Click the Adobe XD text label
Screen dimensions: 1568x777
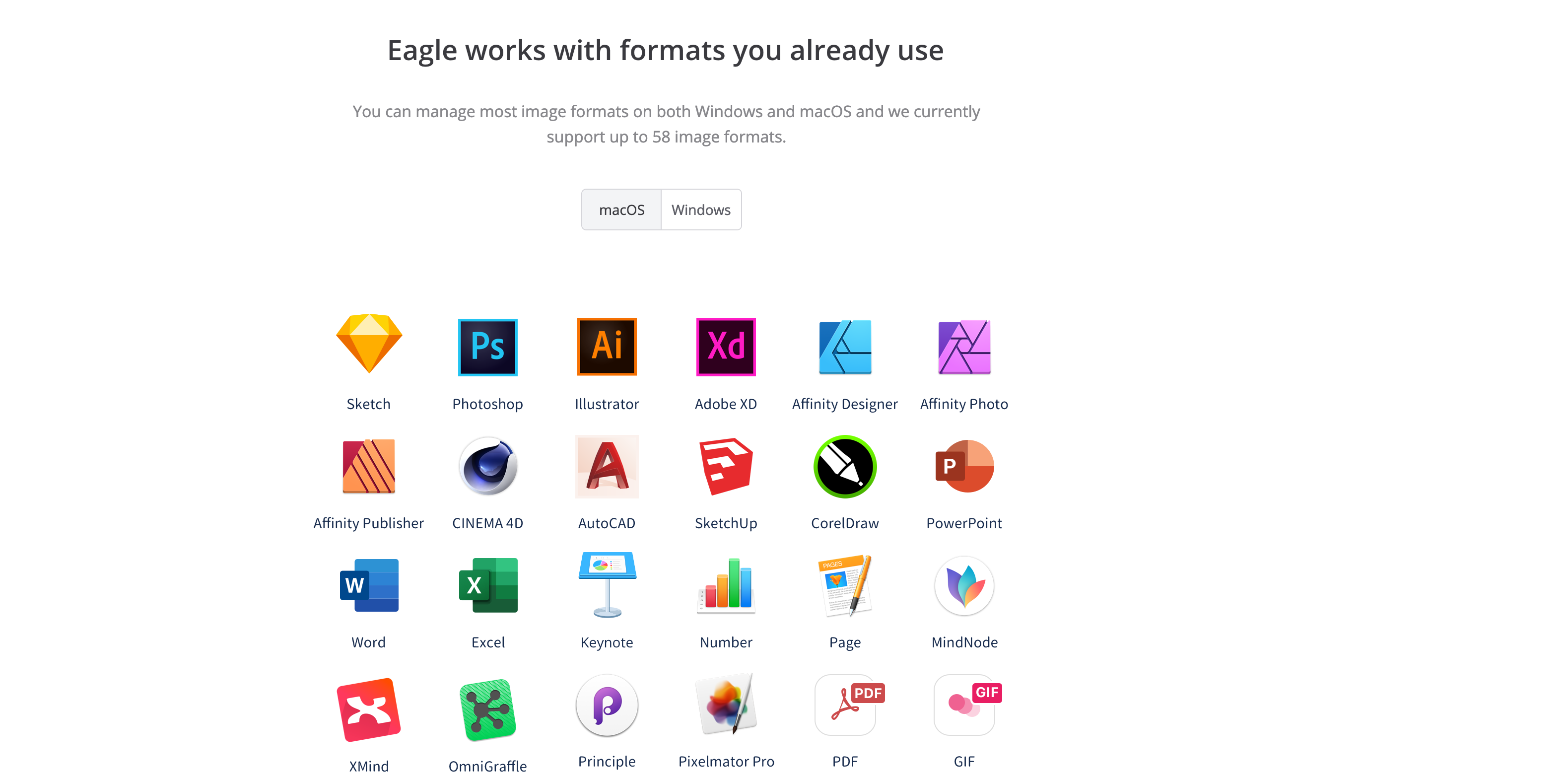726,404
